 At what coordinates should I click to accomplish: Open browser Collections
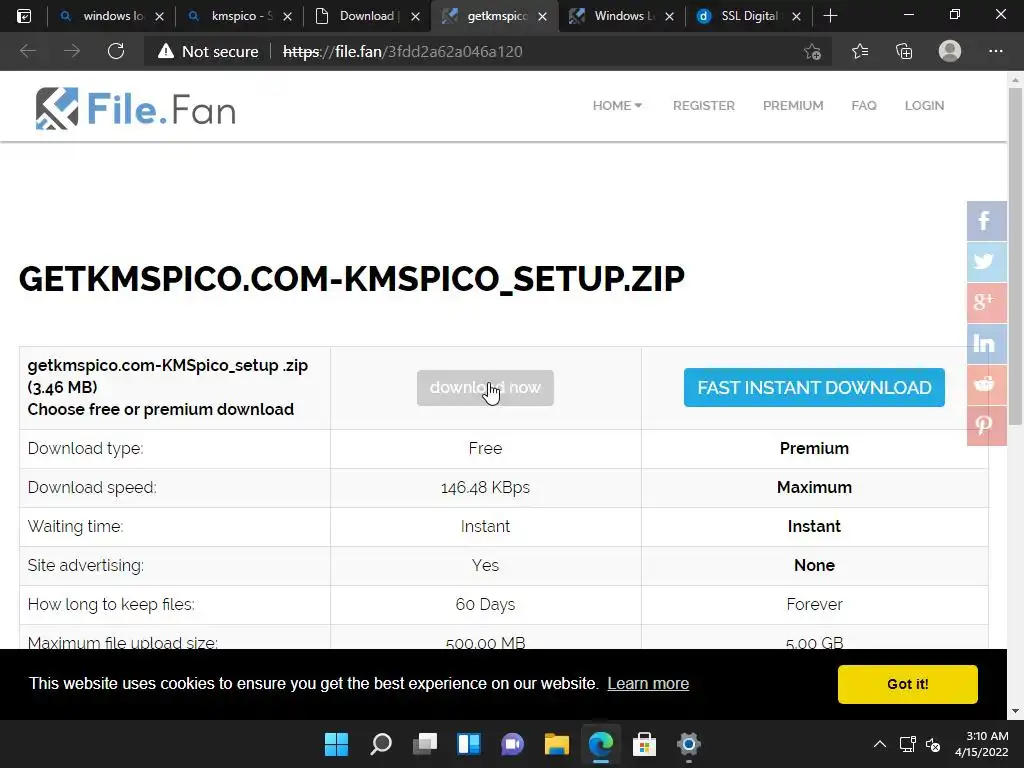(x=904, y=51)
